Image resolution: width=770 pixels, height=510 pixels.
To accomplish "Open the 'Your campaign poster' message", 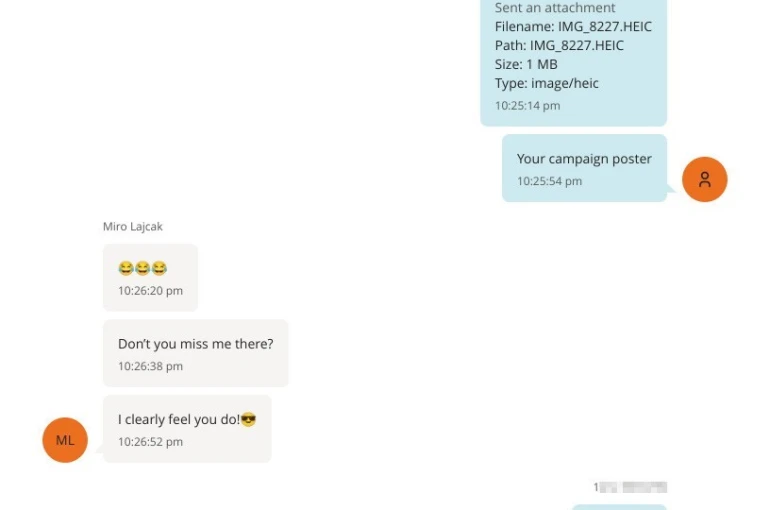I will (x=584, y=168).
